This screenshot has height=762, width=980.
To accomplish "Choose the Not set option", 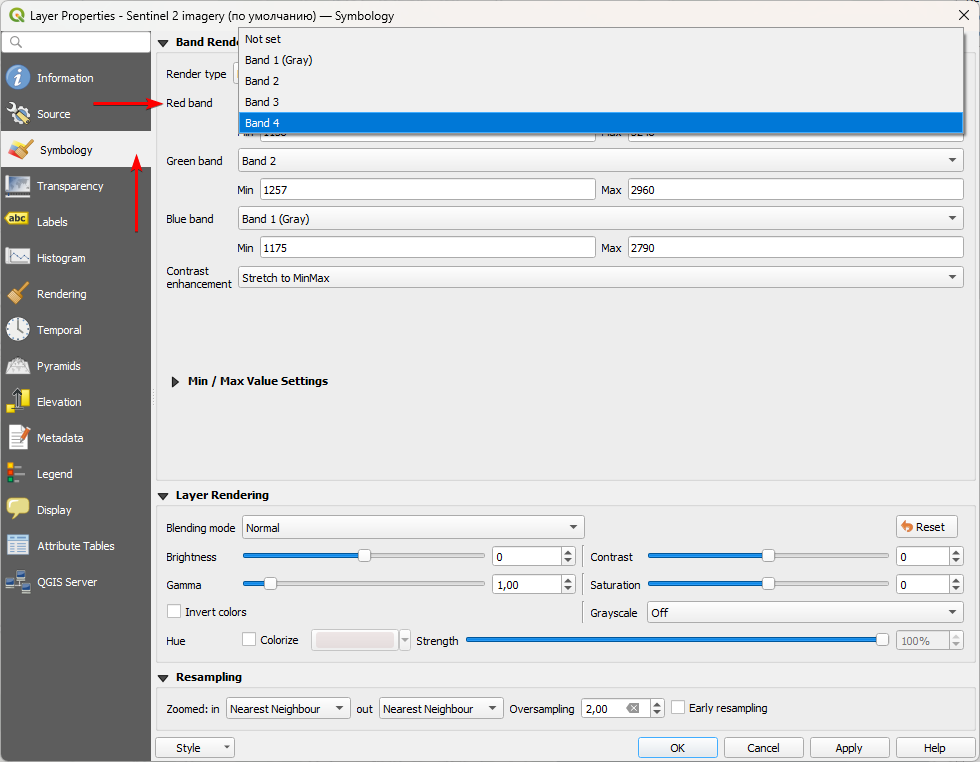I will 263,39.
